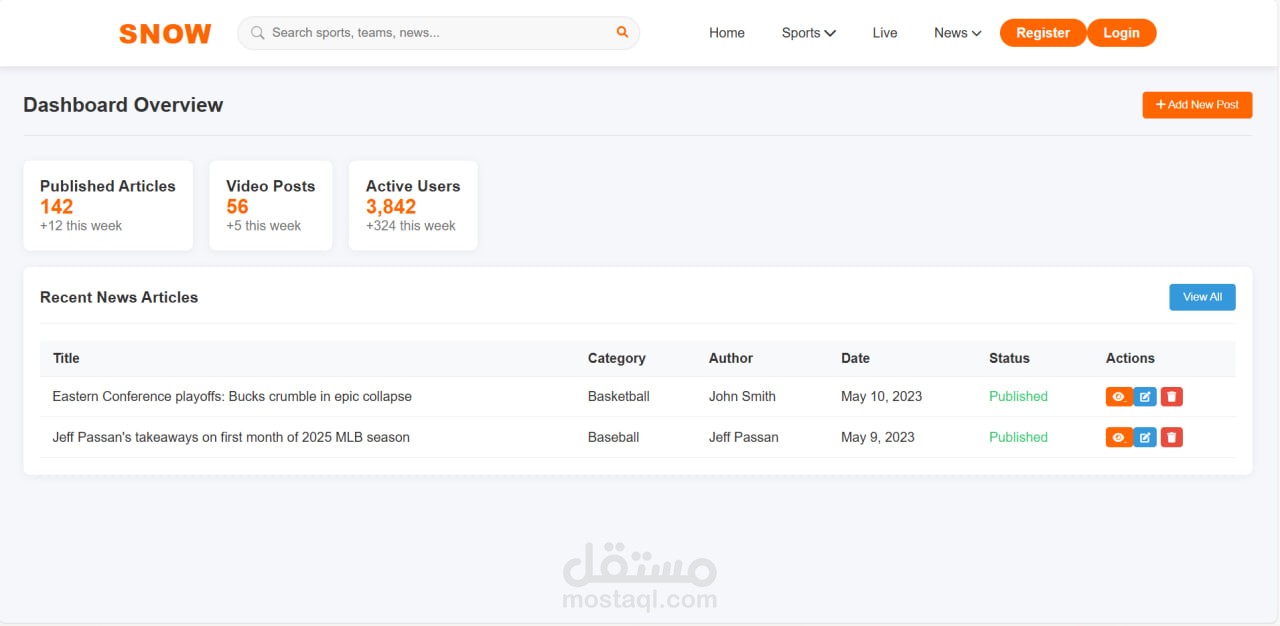The image size is (1280, 626).
Task: Click author Jeff Passan
Action: pyautogui.click(x=744, y=437)
